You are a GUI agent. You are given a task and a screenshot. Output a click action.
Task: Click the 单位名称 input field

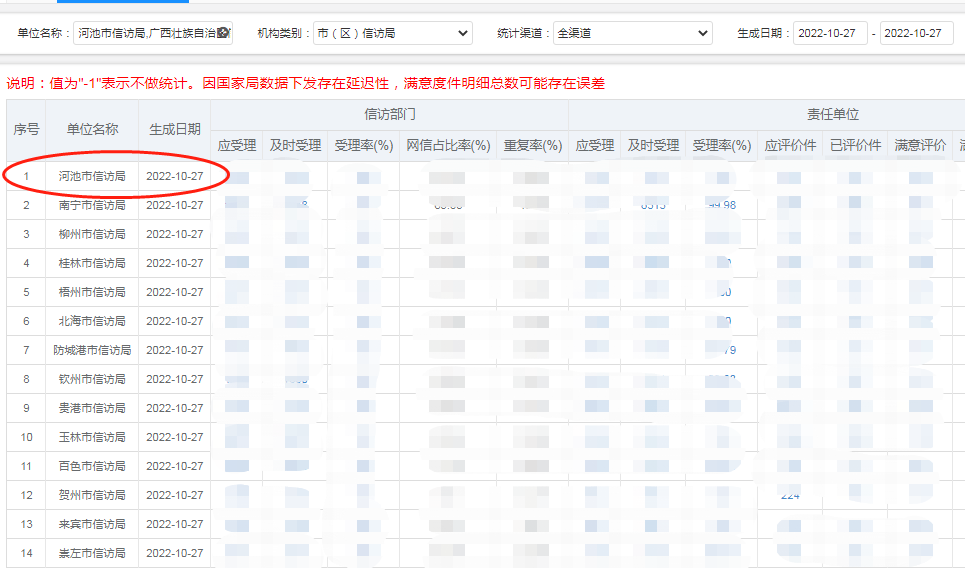pos(147,33)
